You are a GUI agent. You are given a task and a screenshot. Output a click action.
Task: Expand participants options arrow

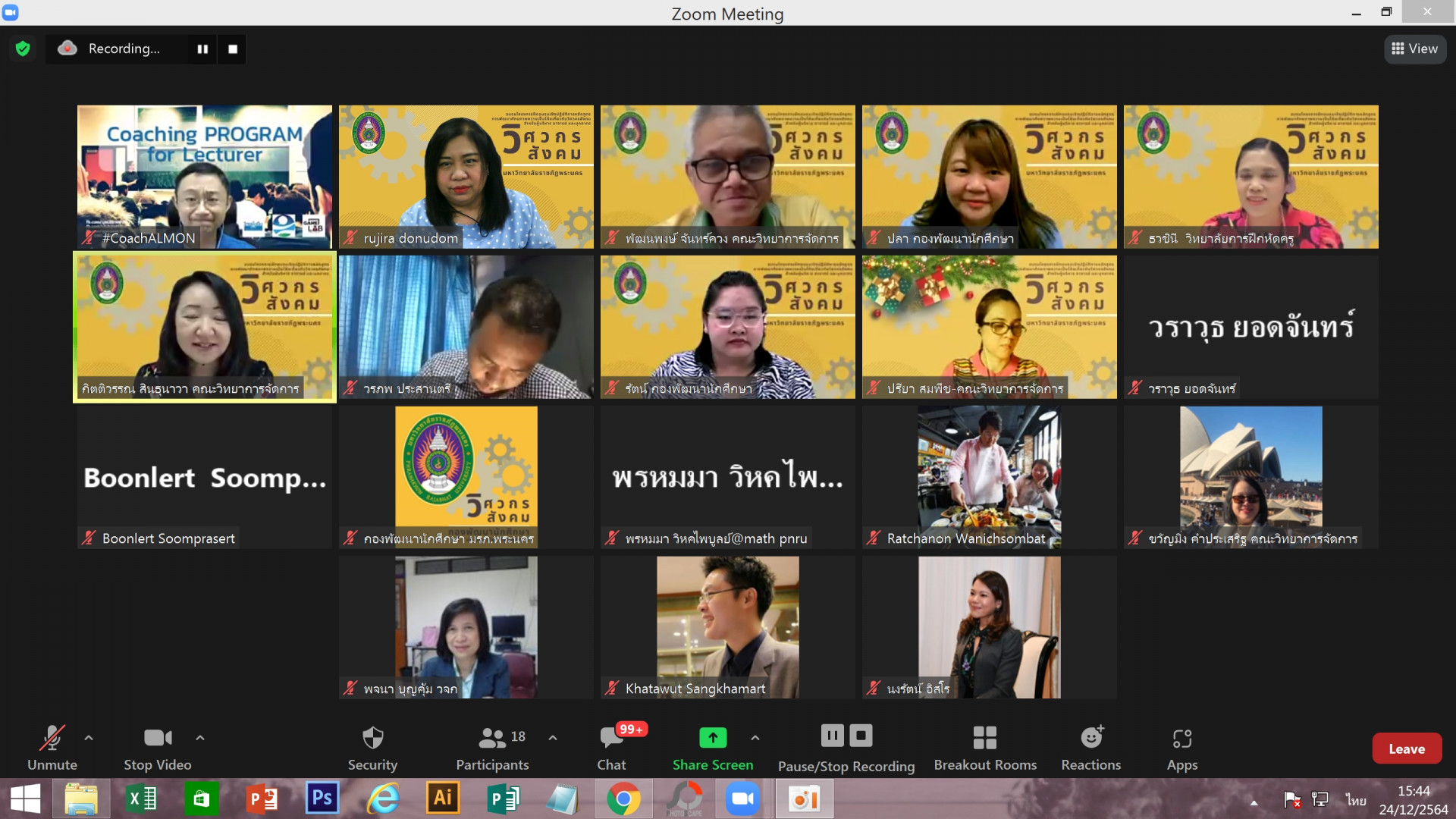point(553,737)
